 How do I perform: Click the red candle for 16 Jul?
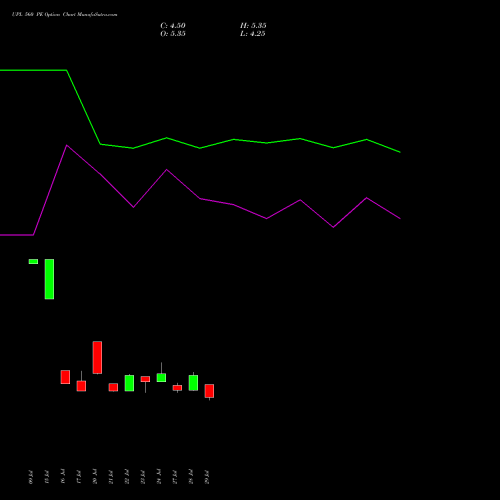65,377
